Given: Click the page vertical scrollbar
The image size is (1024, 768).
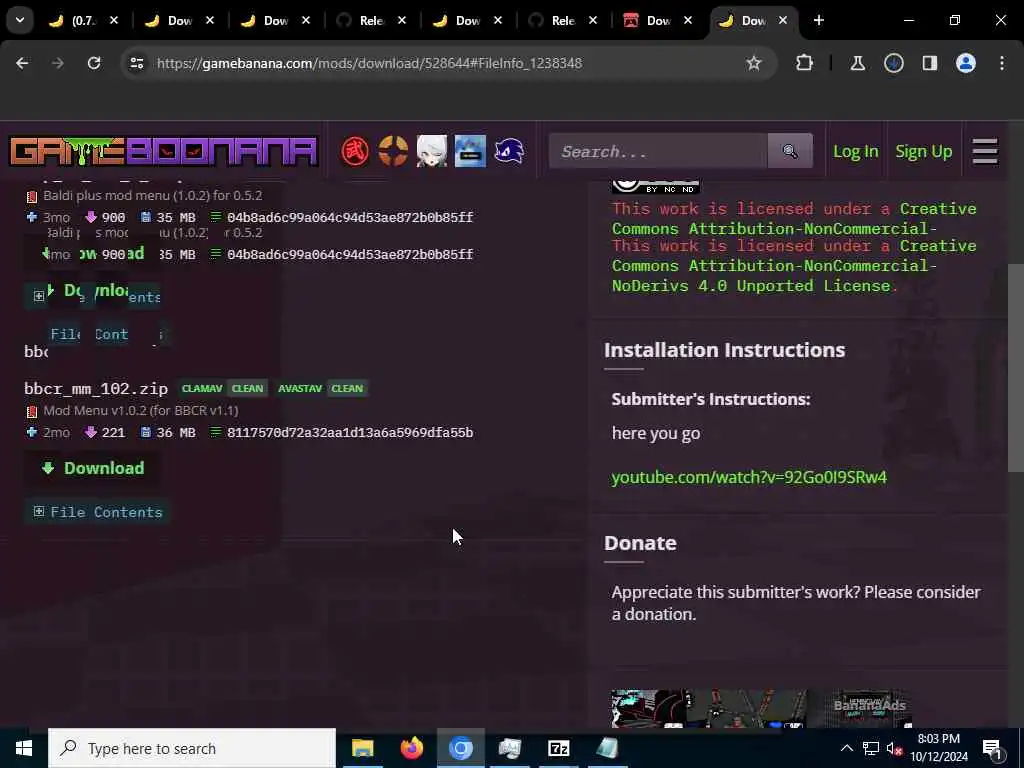Looking at the screenshot, I should point(1015,367).
